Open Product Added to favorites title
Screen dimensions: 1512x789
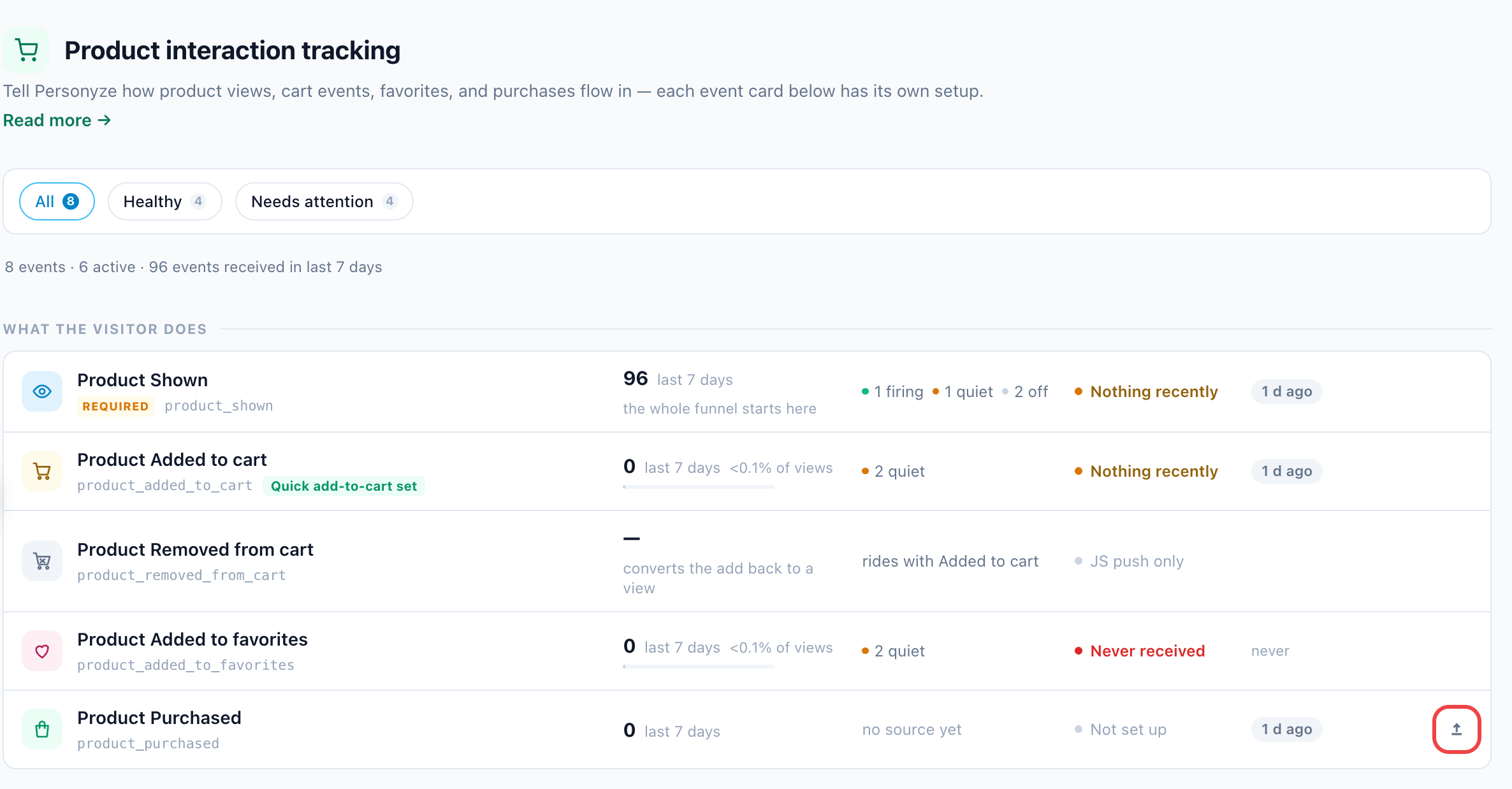[x=193, y=639]
